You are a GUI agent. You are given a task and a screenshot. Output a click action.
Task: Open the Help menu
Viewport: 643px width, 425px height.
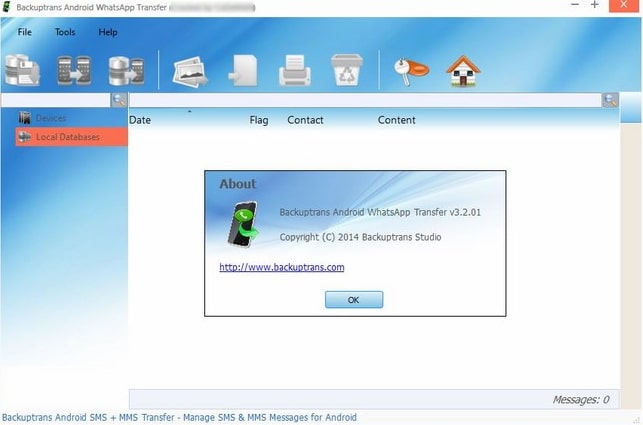pos(108,32)
